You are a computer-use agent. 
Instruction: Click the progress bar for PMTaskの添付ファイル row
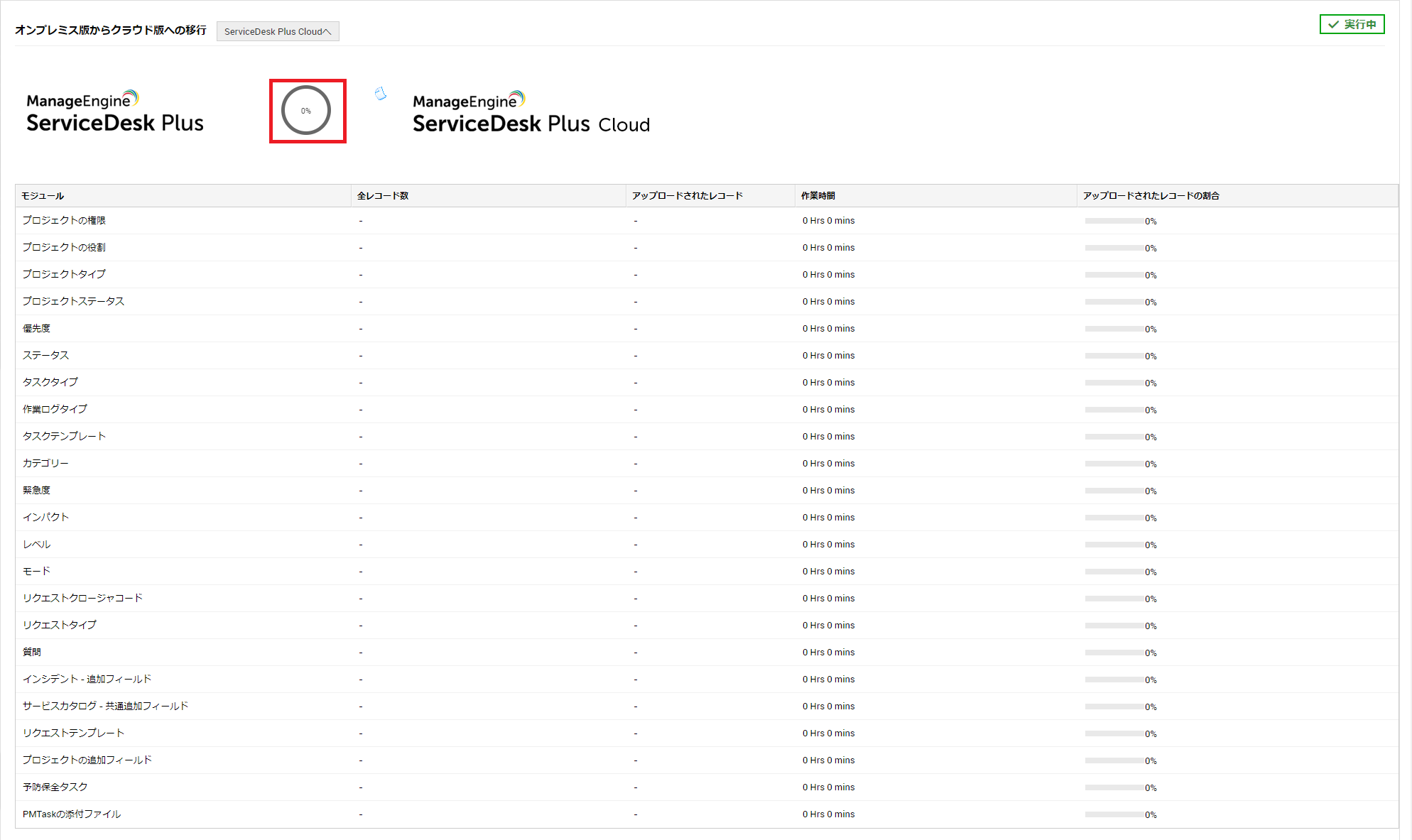pos(1113,815)
